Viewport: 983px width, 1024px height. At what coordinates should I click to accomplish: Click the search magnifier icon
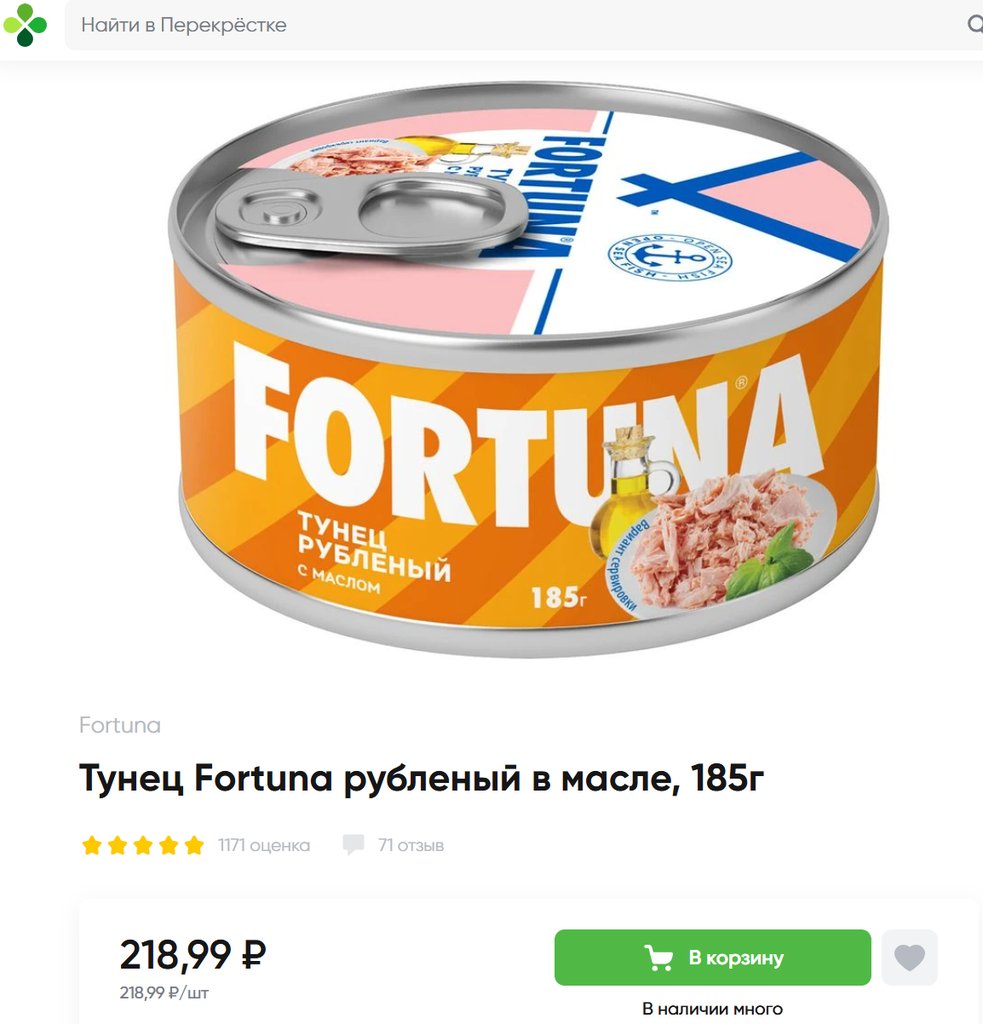[975, 24]
